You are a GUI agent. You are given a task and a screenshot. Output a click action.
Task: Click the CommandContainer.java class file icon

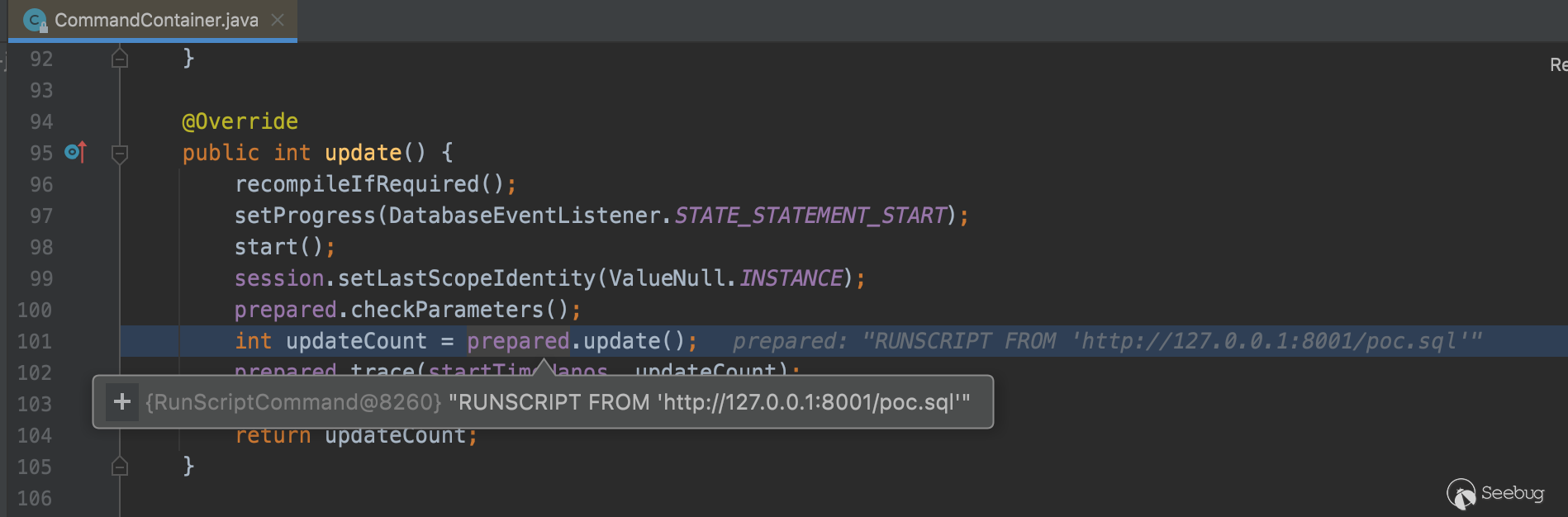[36, 20]
